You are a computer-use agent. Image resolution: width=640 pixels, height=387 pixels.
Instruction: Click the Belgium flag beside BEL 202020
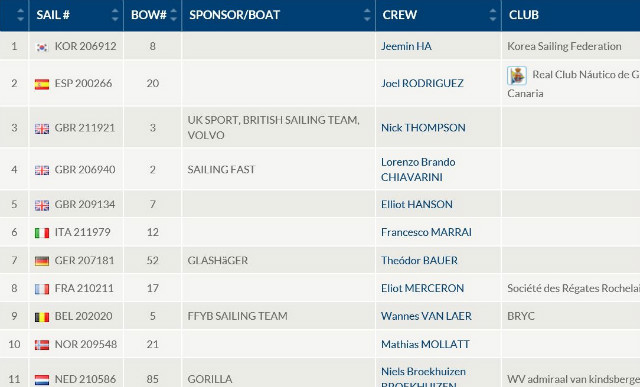42,317
